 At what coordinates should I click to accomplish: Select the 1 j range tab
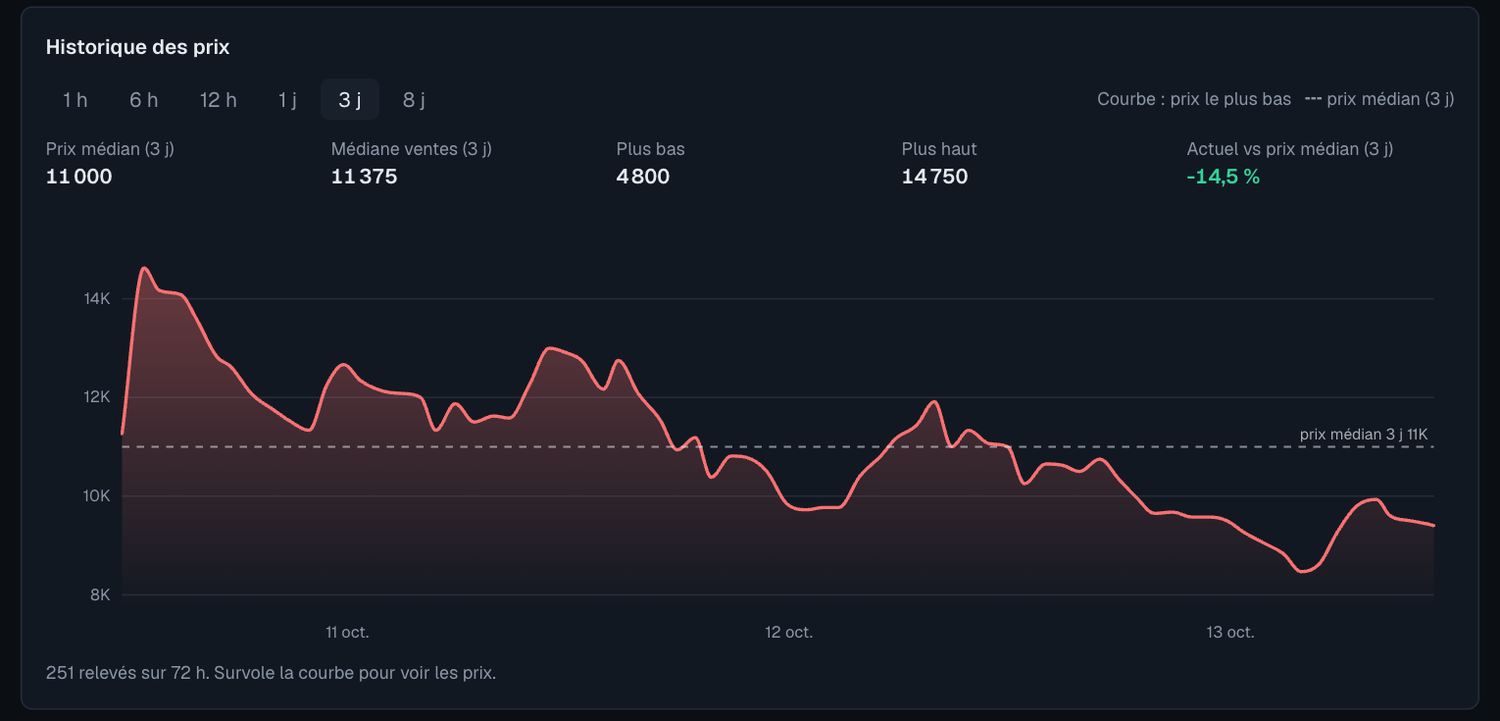(x=287, y=100)
